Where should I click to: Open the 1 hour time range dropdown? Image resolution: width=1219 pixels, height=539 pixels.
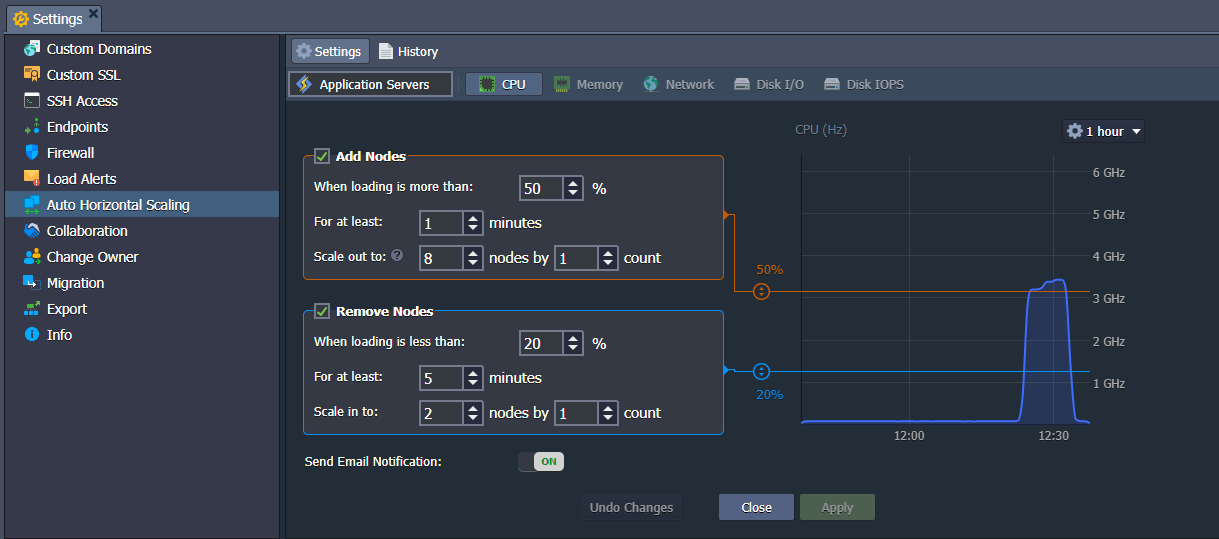coord(1103,131)
